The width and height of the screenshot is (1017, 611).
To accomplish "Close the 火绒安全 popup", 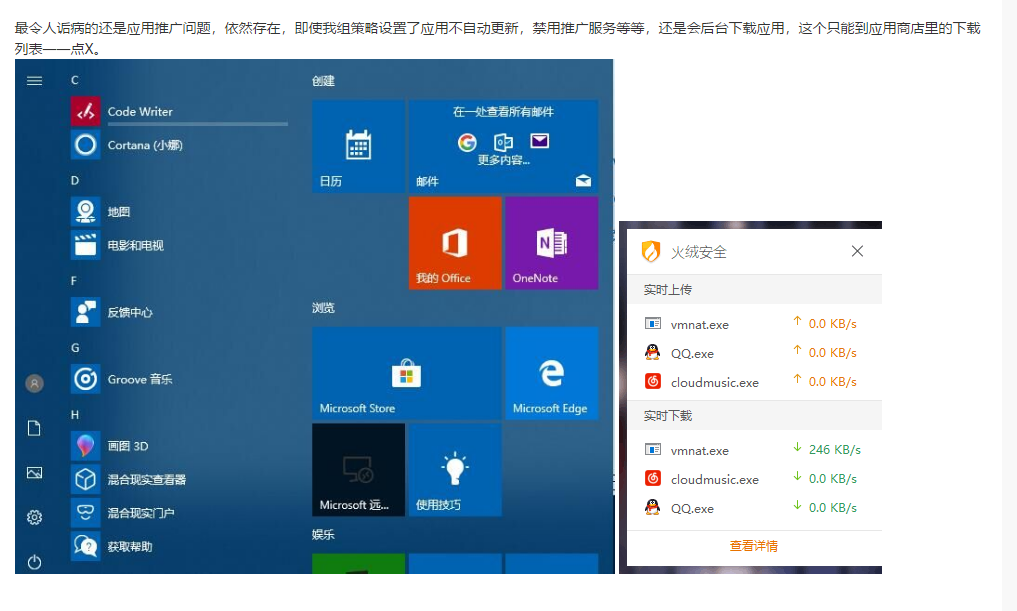I will click(857, 251).
